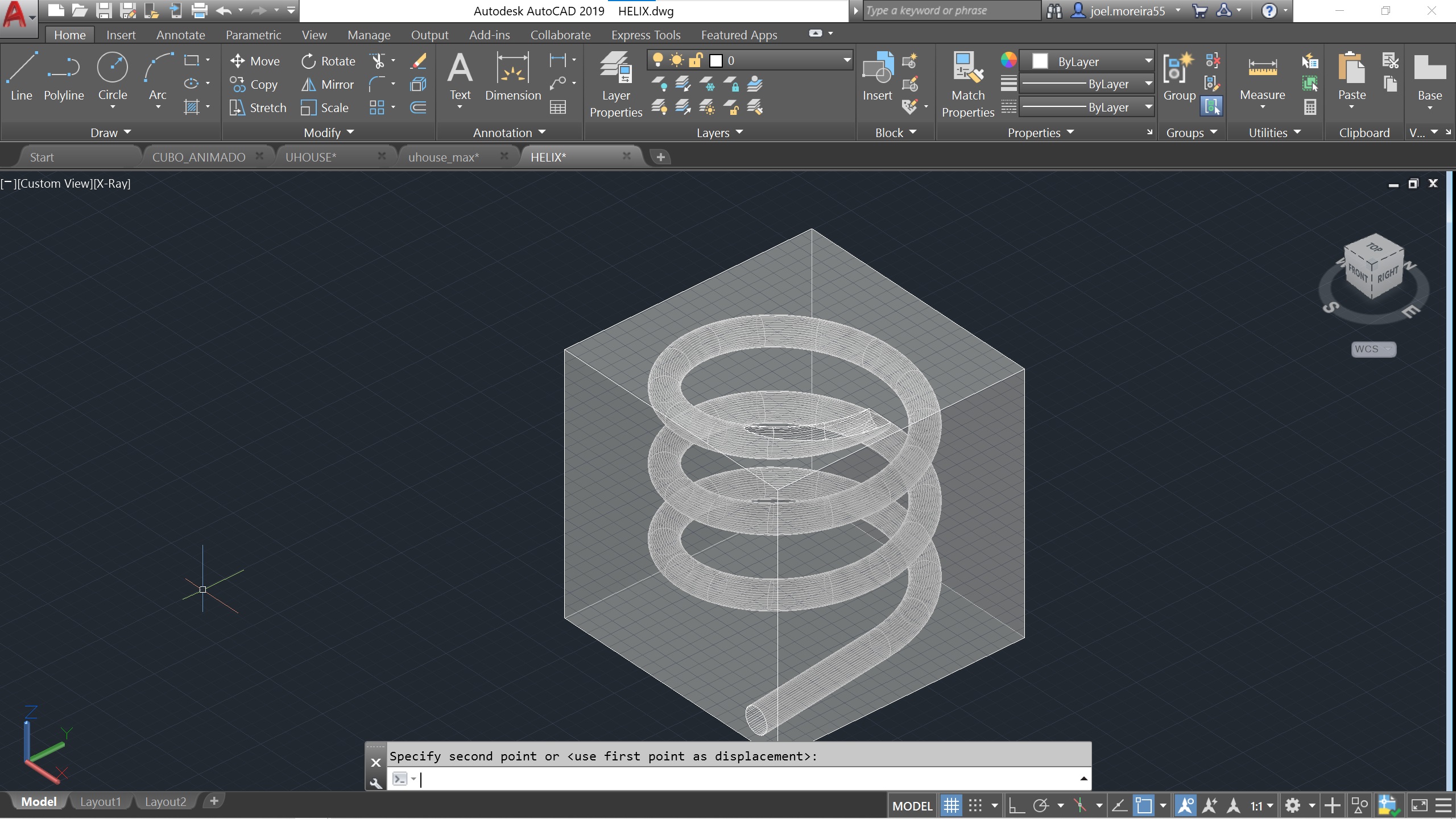The height and width of the screenshot is (819, 1456).
Task: Open the 1:1 annotation scale dropdown
Action: click(x=1261, y=805)
